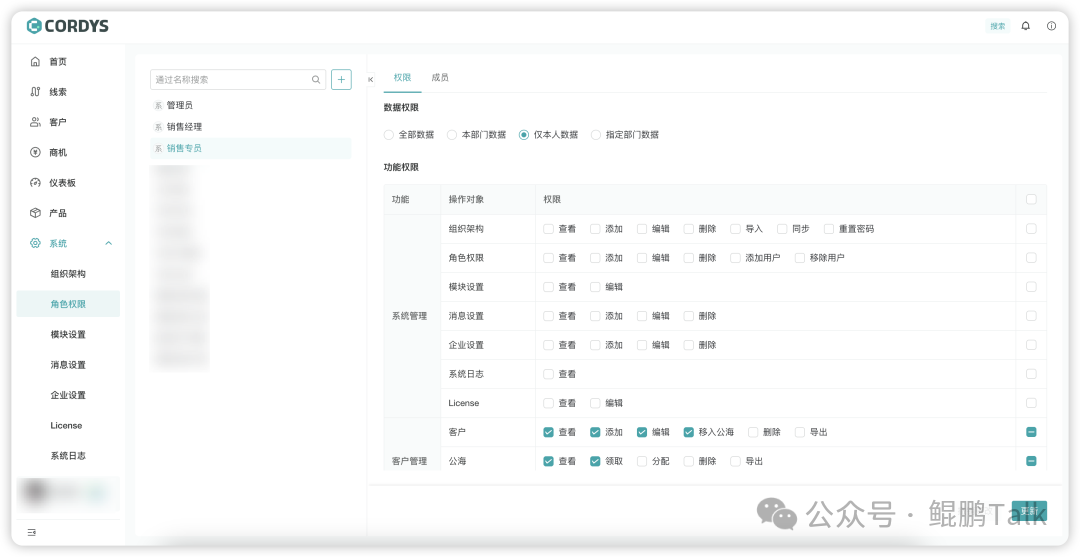Check 导出 for 客户
Image resolution: width=1080 pixels, height=557 pixels.
click(800, 432)
